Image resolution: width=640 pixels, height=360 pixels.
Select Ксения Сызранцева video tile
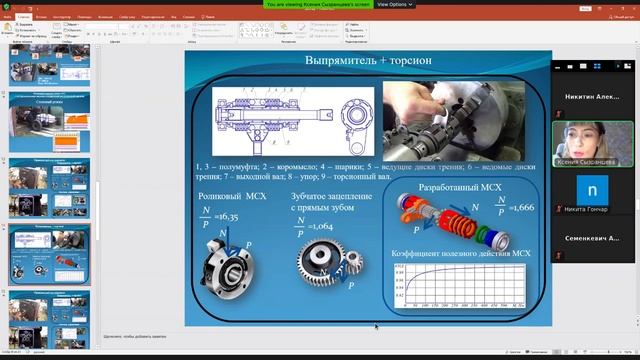593,144
